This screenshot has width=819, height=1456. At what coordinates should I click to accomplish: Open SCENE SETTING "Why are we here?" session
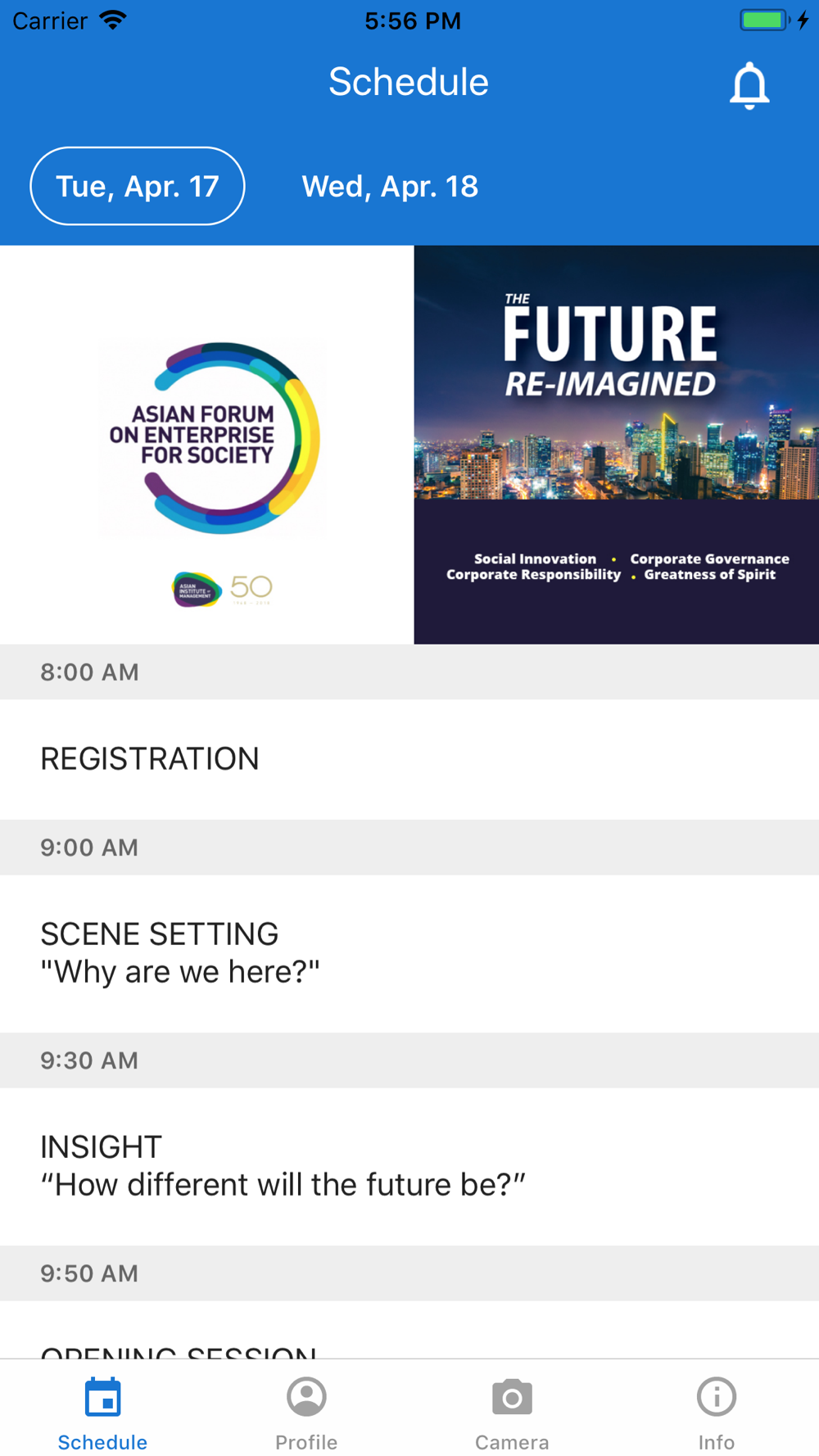(409, 953)
